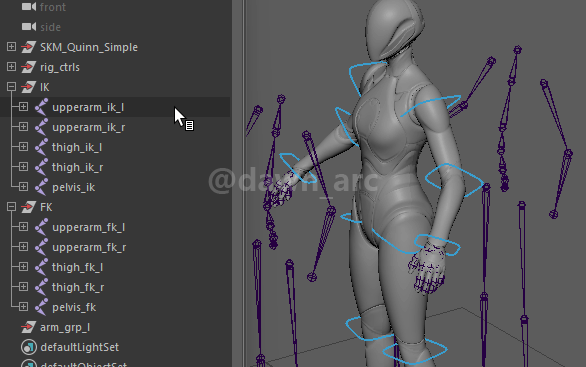Image resolution: width=586 pixels, height=367 pixels.
Task: Expand the thigh_fk_l joint
Action: click(23, 267)
